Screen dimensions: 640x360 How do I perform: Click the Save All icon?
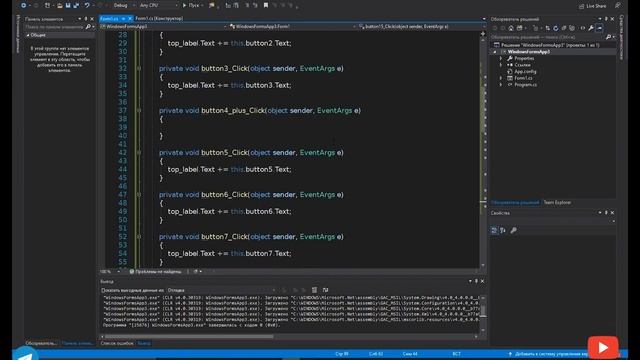(x=76, y=5)
